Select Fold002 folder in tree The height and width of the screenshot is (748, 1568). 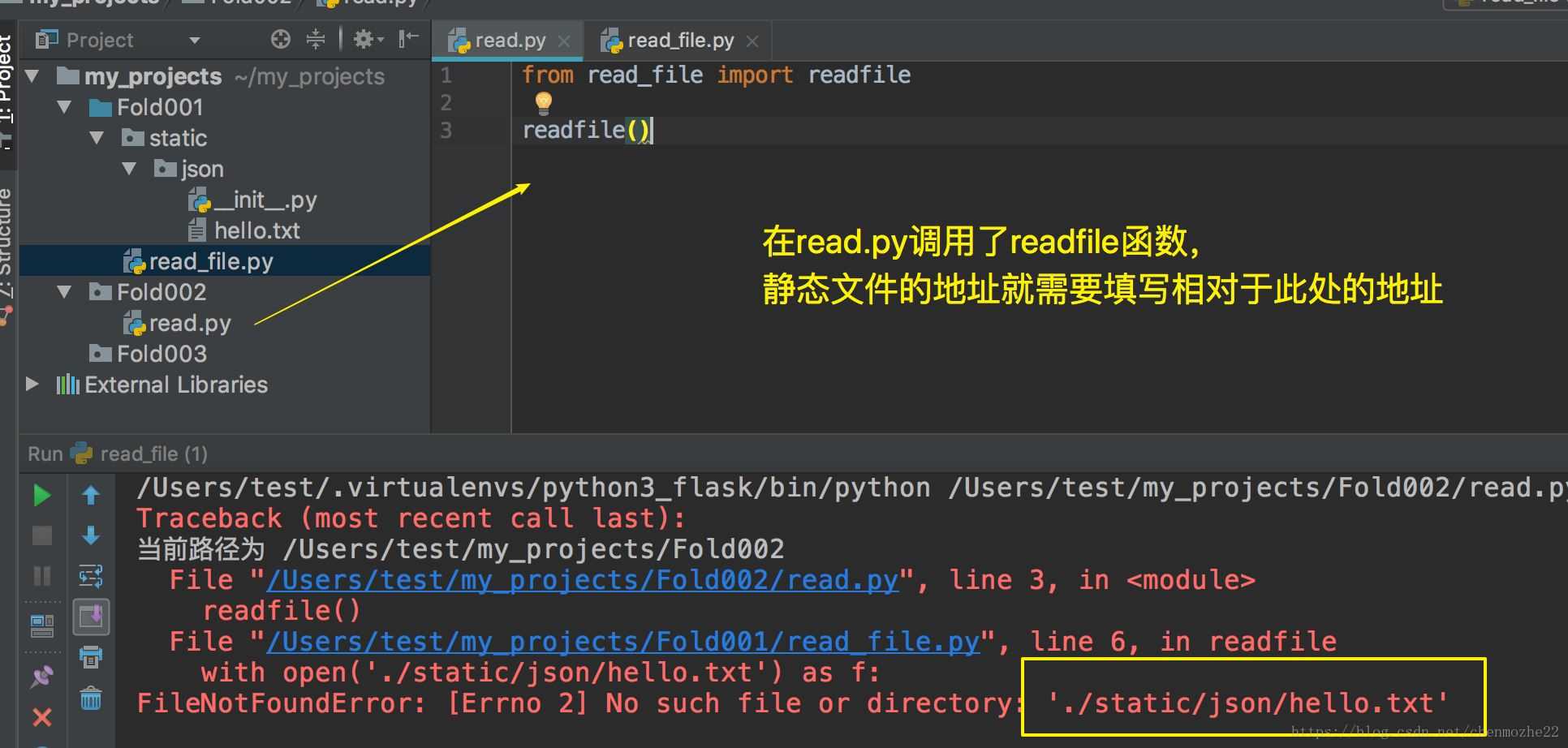(x=148, y=292)
